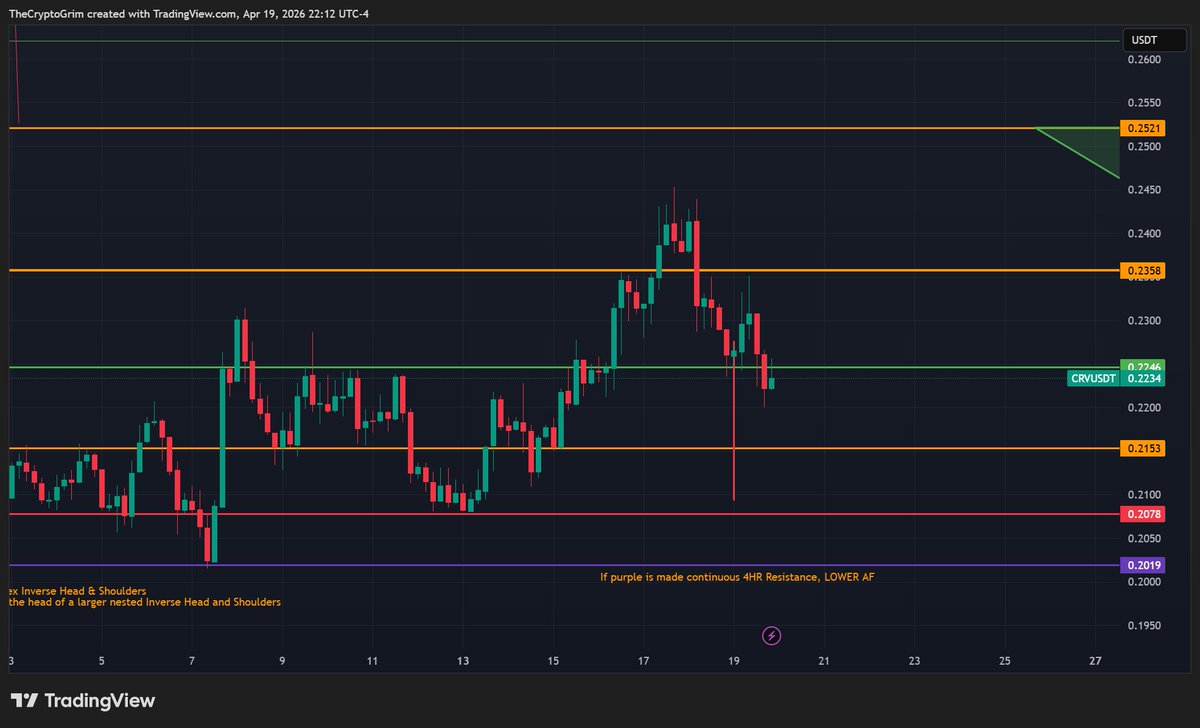Select the CRVUSDT symbol label
Viewport: 1200px width, 728px height.
(x=1092, y=378)
